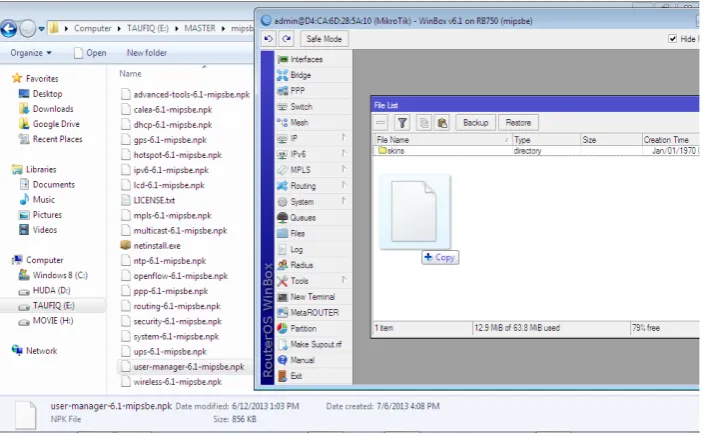Click the WinBox redo arrow icon

[286, 39]
